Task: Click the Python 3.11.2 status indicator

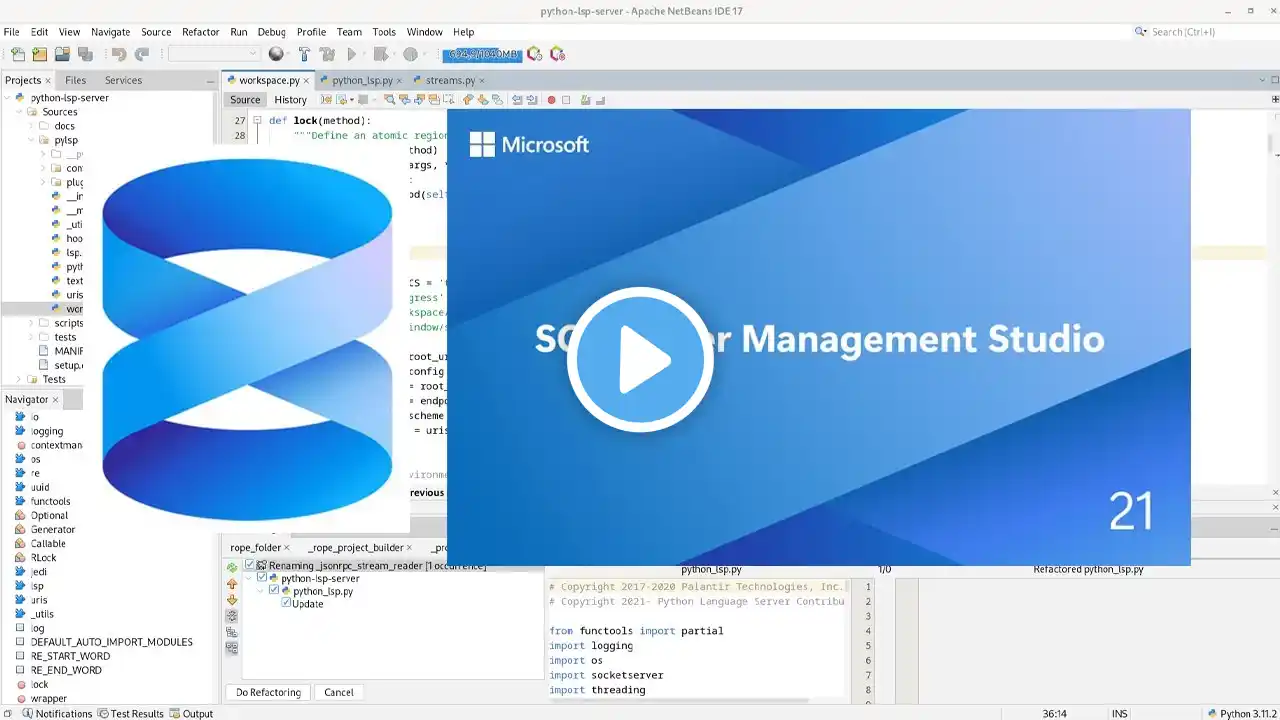Action: click(1244, 713)
